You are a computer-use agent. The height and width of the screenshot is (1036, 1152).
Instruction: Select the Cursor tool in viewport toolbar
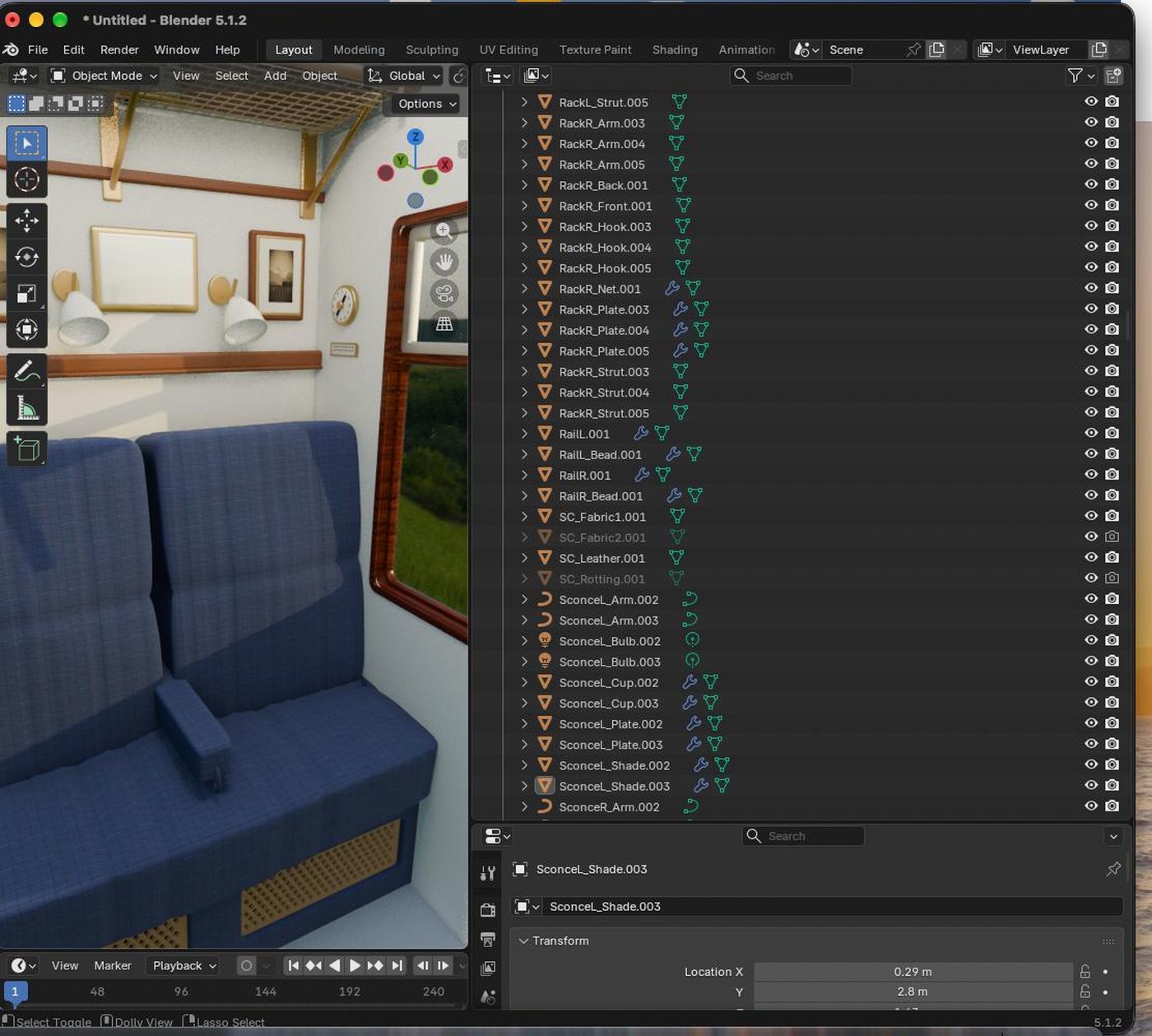click(26, 179)
